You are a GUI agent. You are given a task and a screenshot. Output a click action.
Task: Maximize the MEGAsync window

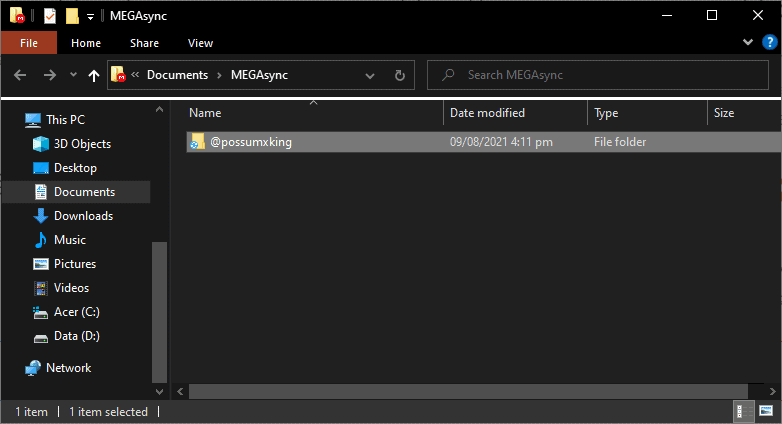pos(712,15)
